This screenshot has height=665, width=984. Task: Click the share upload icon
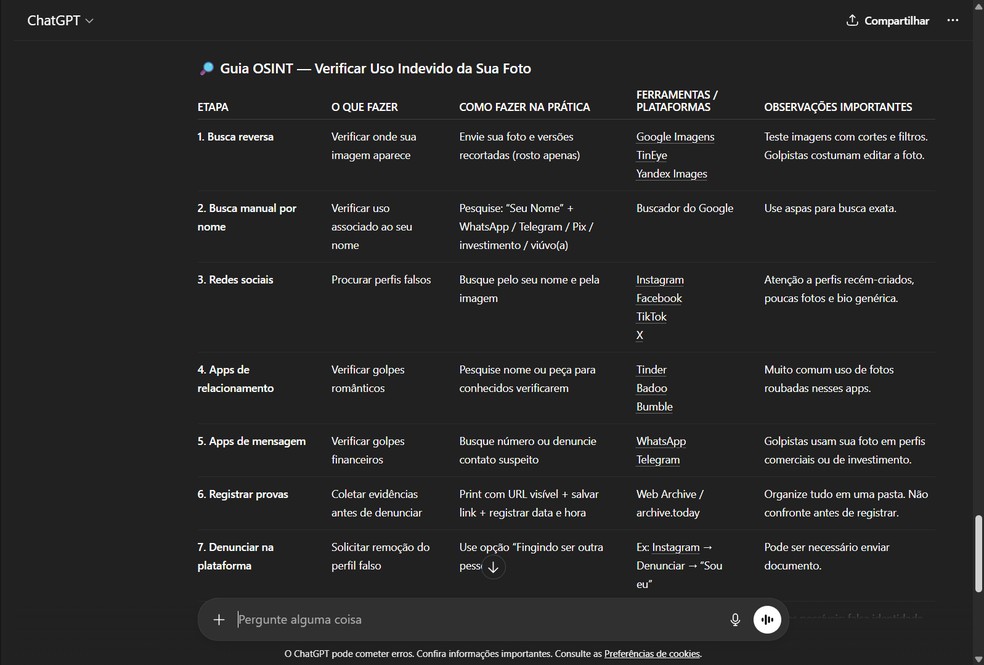click(852, 20)
